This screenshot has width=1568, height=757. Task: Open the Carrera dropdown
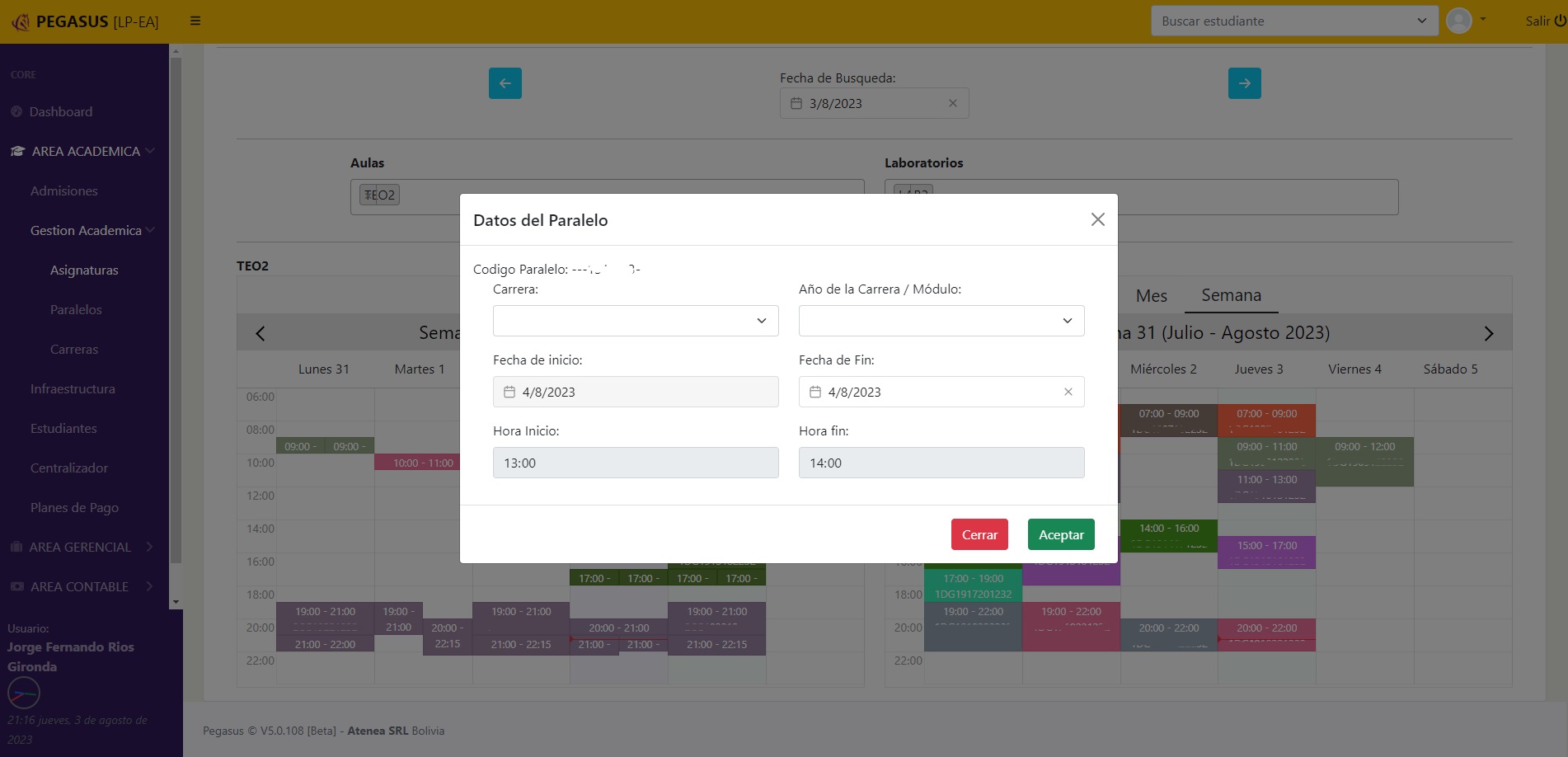tap(635, 321)
